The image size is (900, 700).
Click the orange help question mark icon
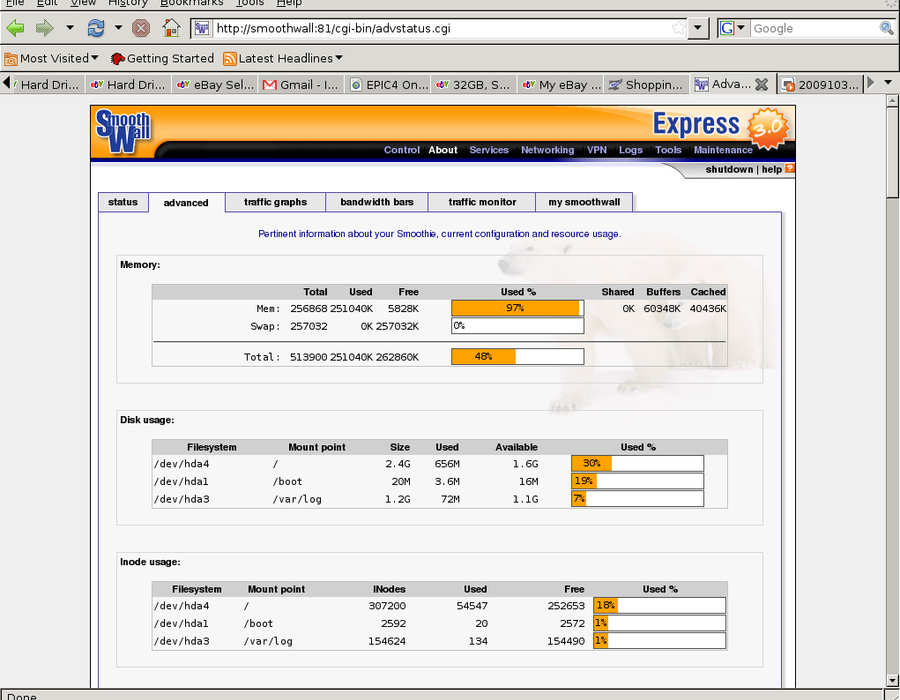[x=790, y=169]
